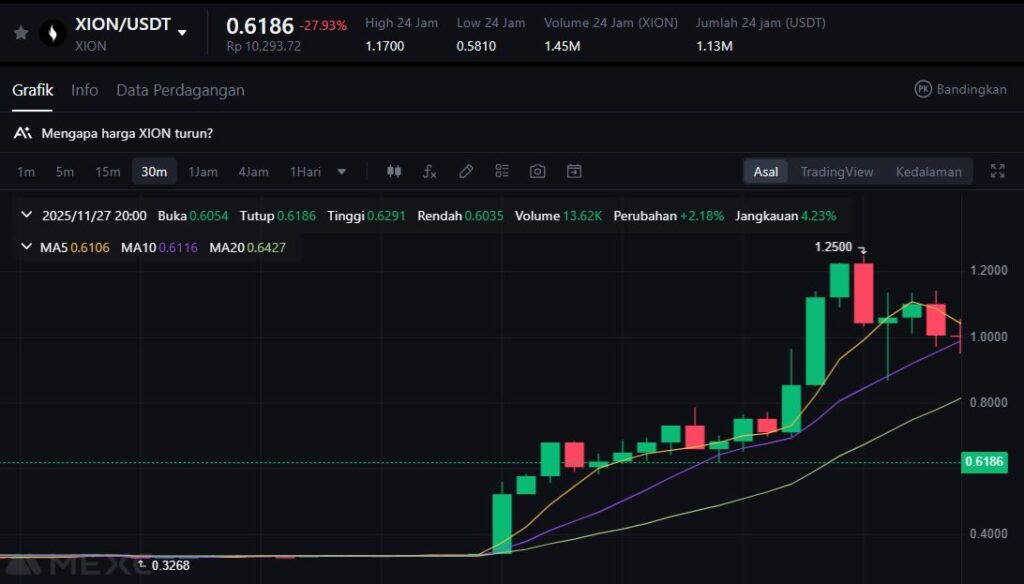Switch to the Info tab

(84, 90)
